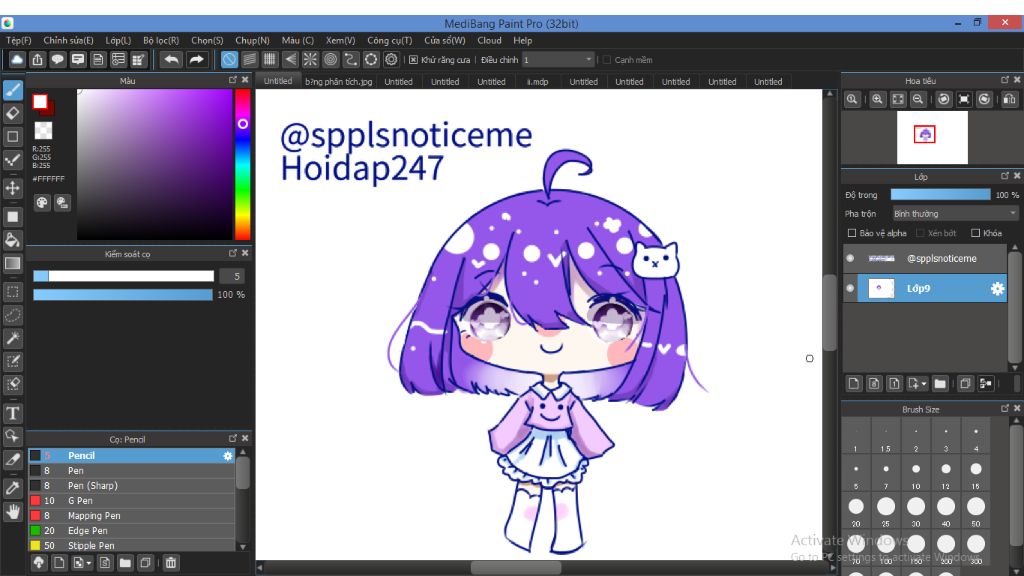Select the Hand tool

click(12, 511)
